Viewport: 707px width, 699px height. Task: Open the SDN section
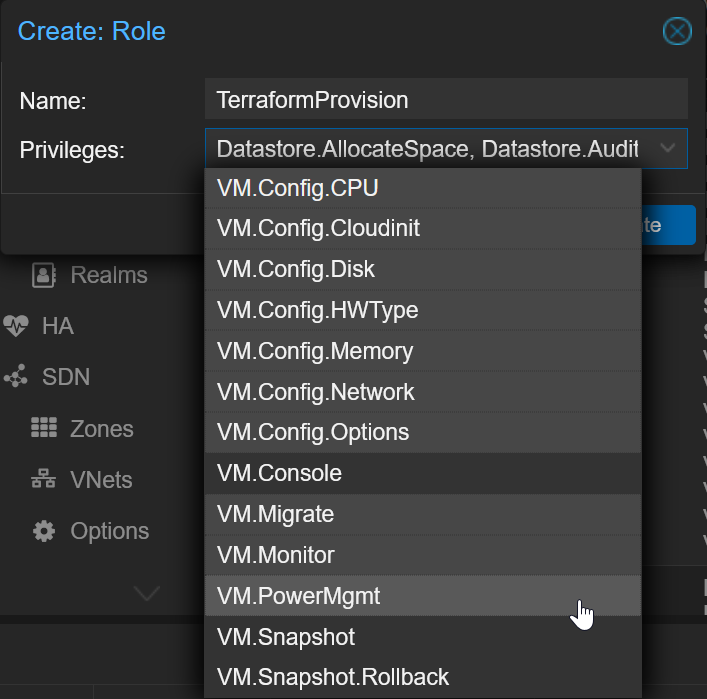[66, 377]
